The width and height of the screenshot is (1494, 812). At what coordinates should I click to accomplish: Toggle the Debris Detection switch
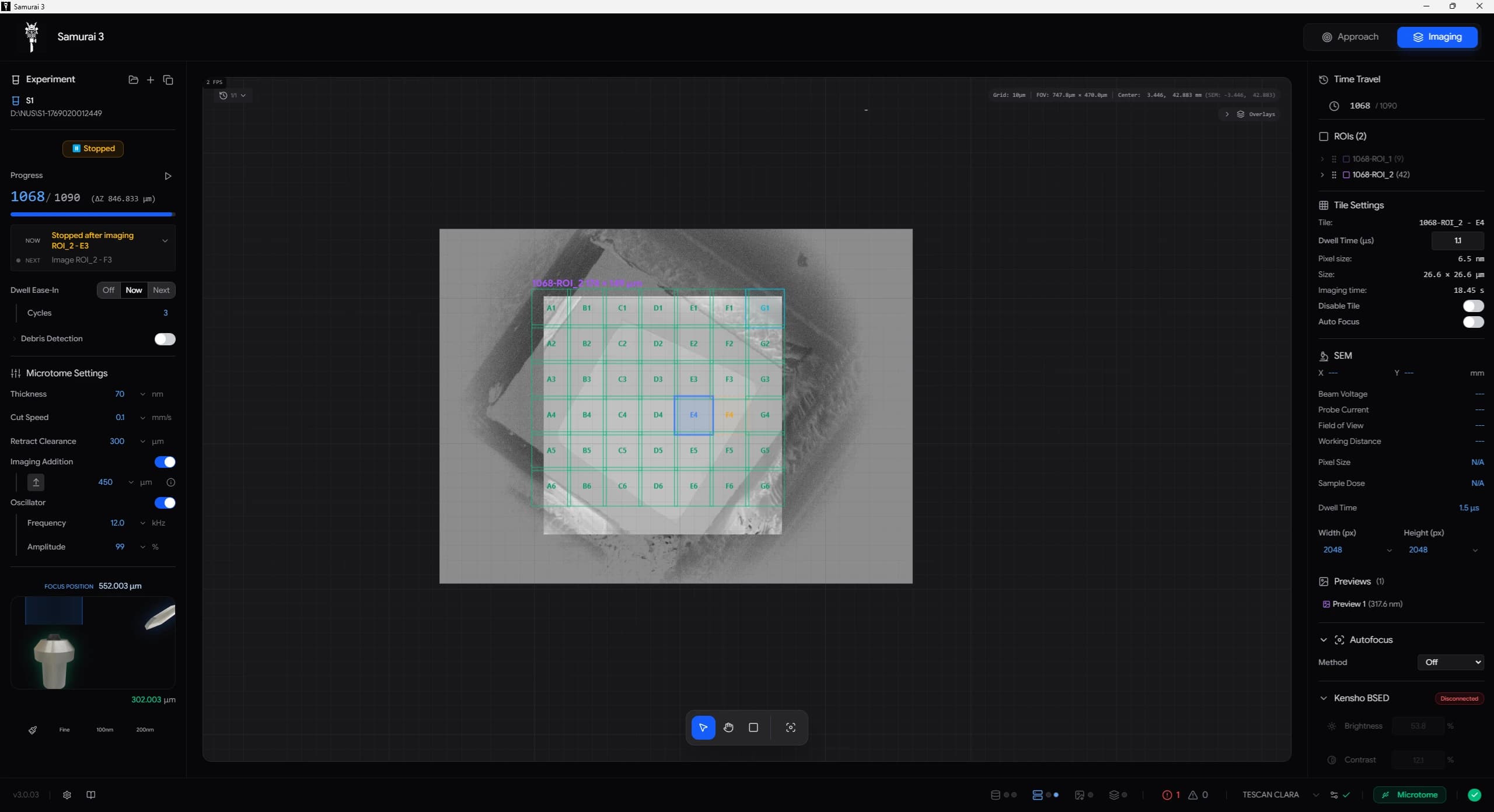165,339
